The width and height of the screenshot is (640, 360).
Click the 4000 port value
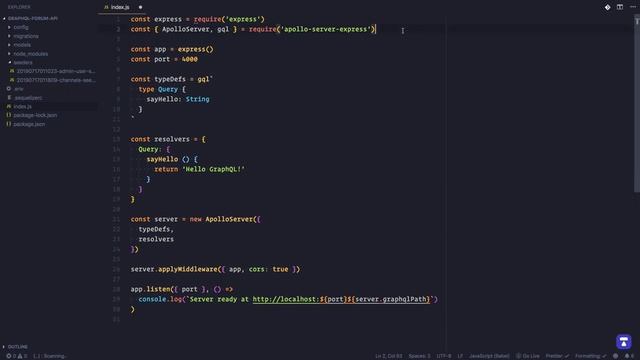tap(190, 59)
